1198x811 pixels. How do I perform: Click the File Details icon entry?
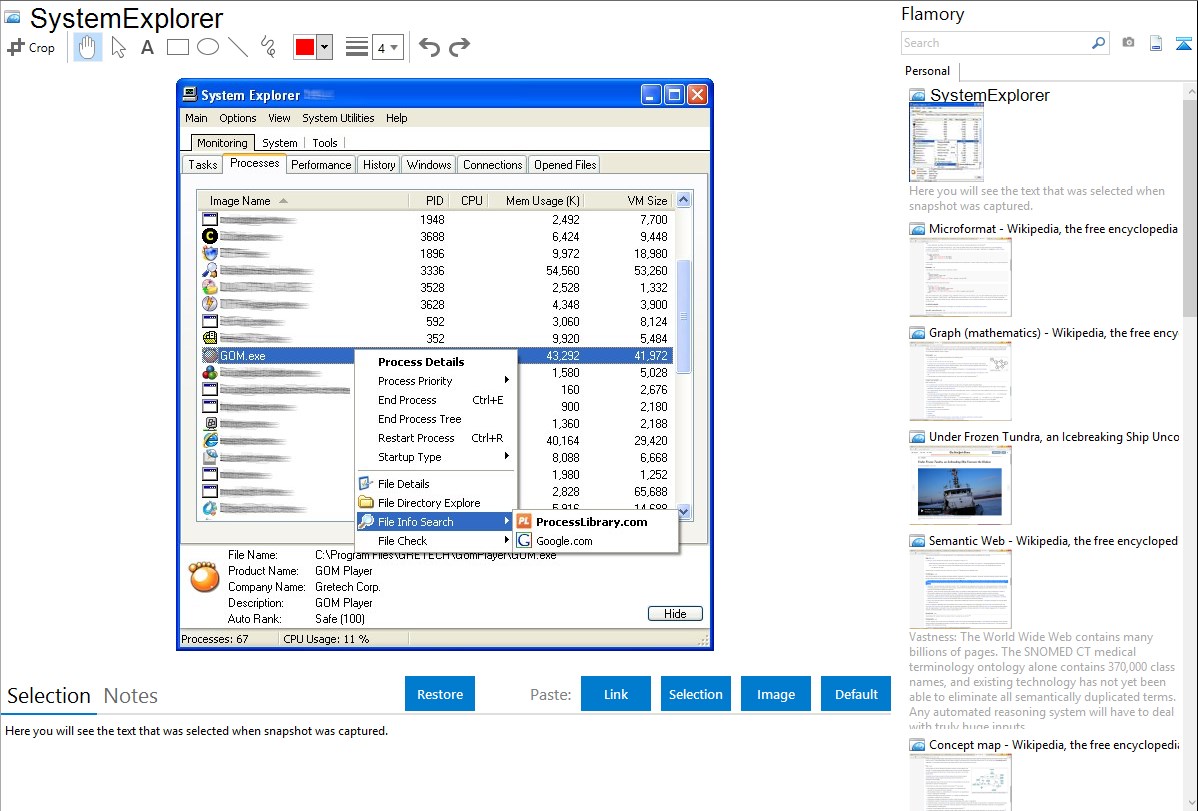coord(366,483)
